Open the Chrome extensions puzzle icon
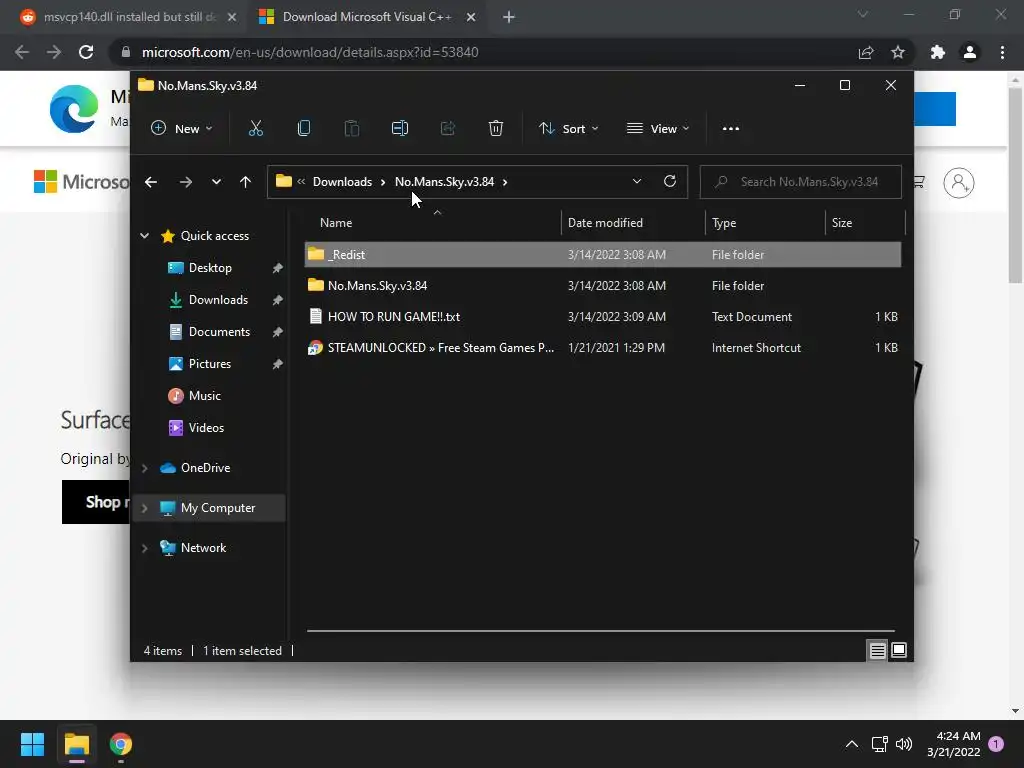This screenshot has width=1024, height=768. [938, 52]
